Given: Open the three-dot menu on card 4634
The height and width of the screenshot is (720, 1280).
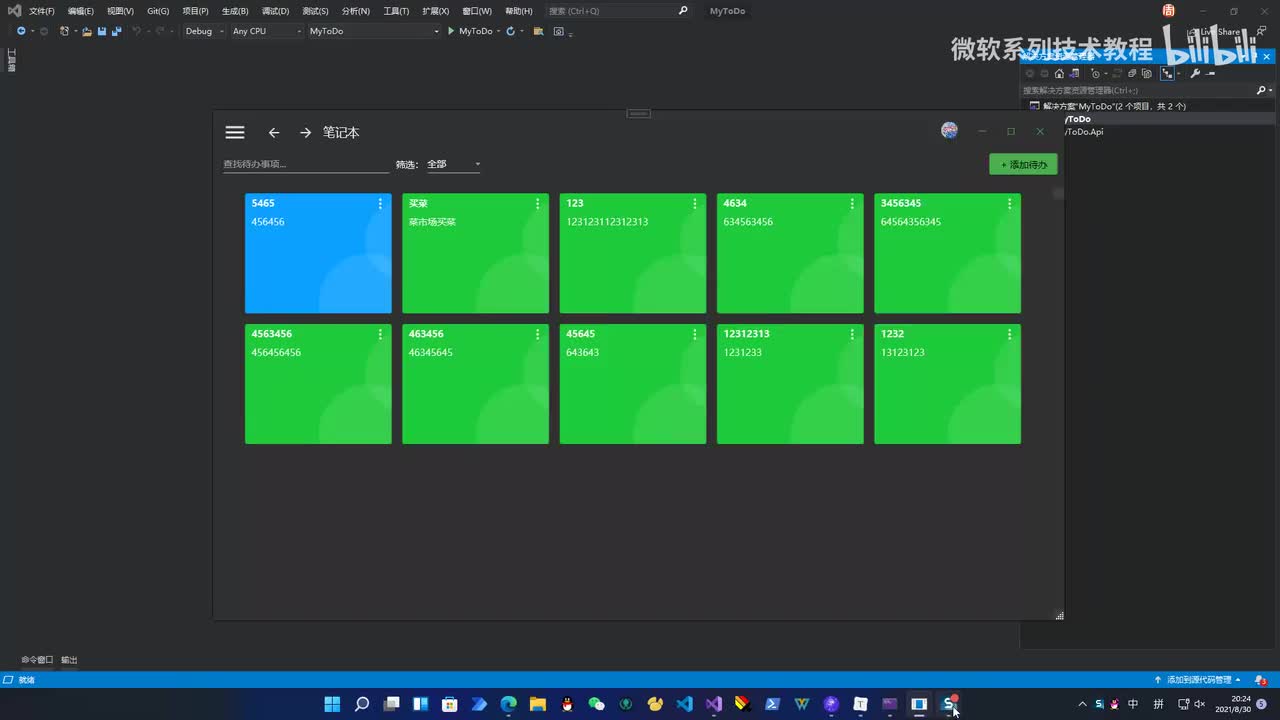Looking at the screenshot, I should (x=852, y=204).
